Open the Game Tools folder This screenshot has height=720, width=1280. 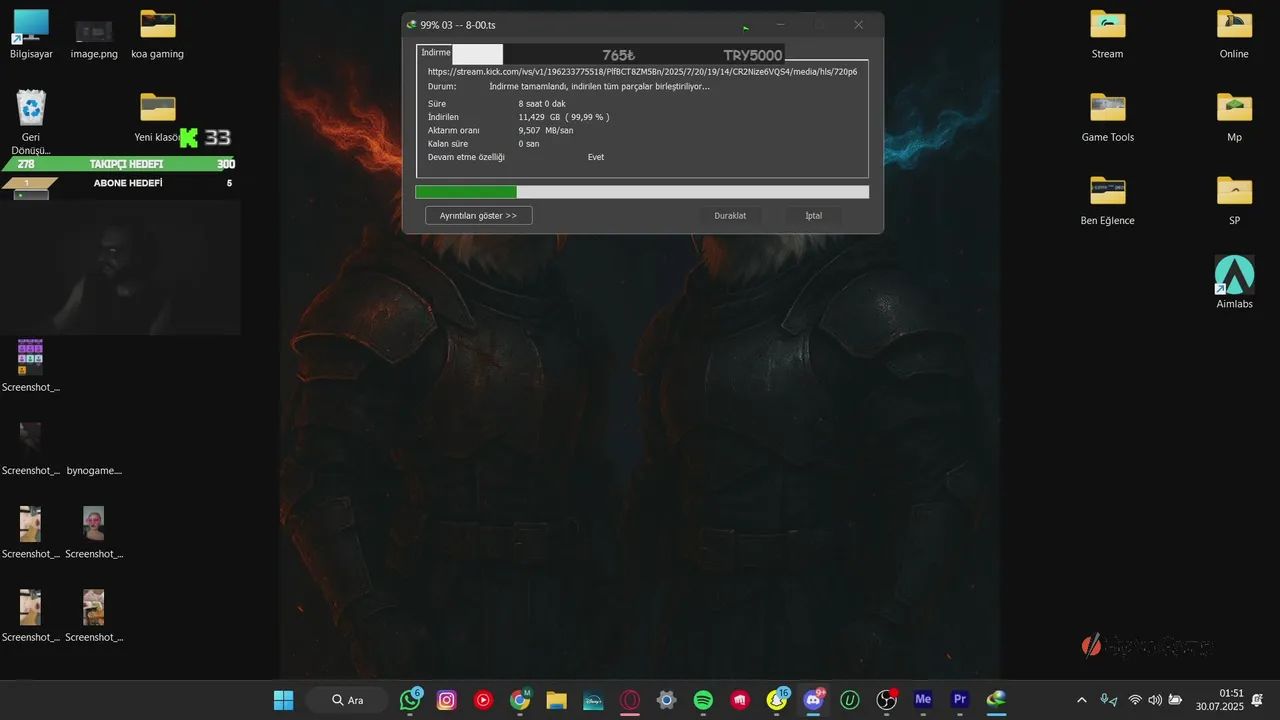(1107, 117)
